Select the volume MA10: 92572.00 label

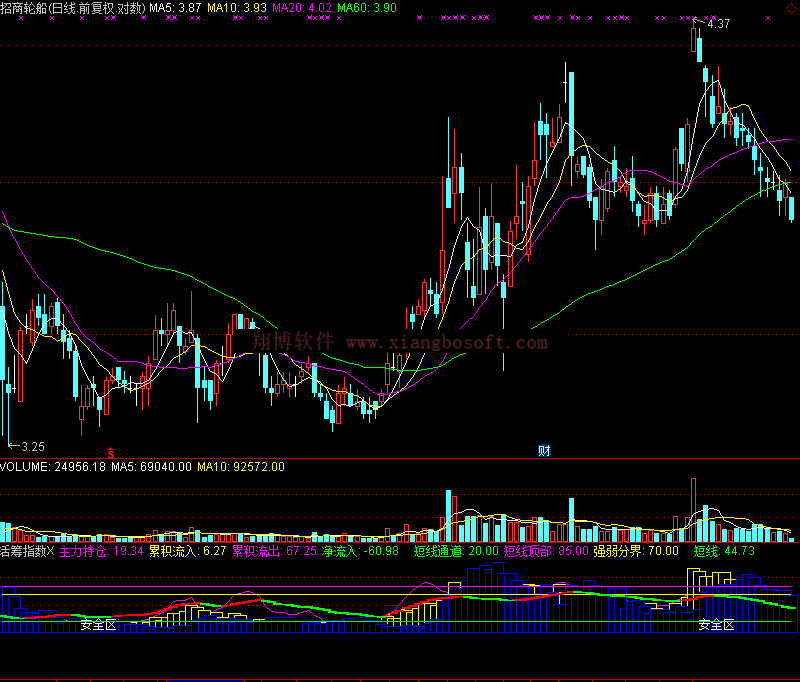pyautogui.click(x=241, y=467)
